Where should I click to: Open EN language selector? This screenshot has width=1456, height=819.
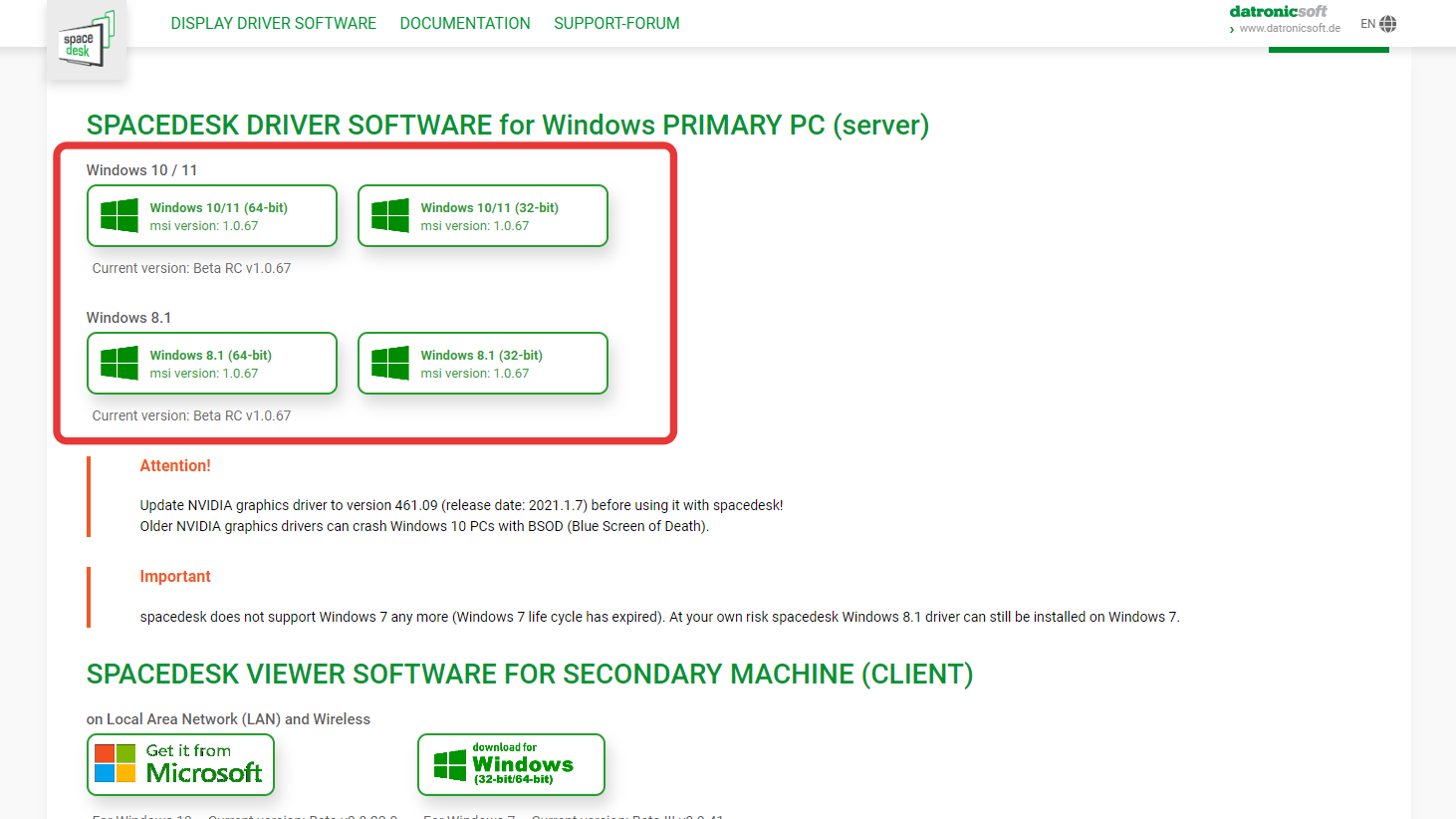(1367, 24)
